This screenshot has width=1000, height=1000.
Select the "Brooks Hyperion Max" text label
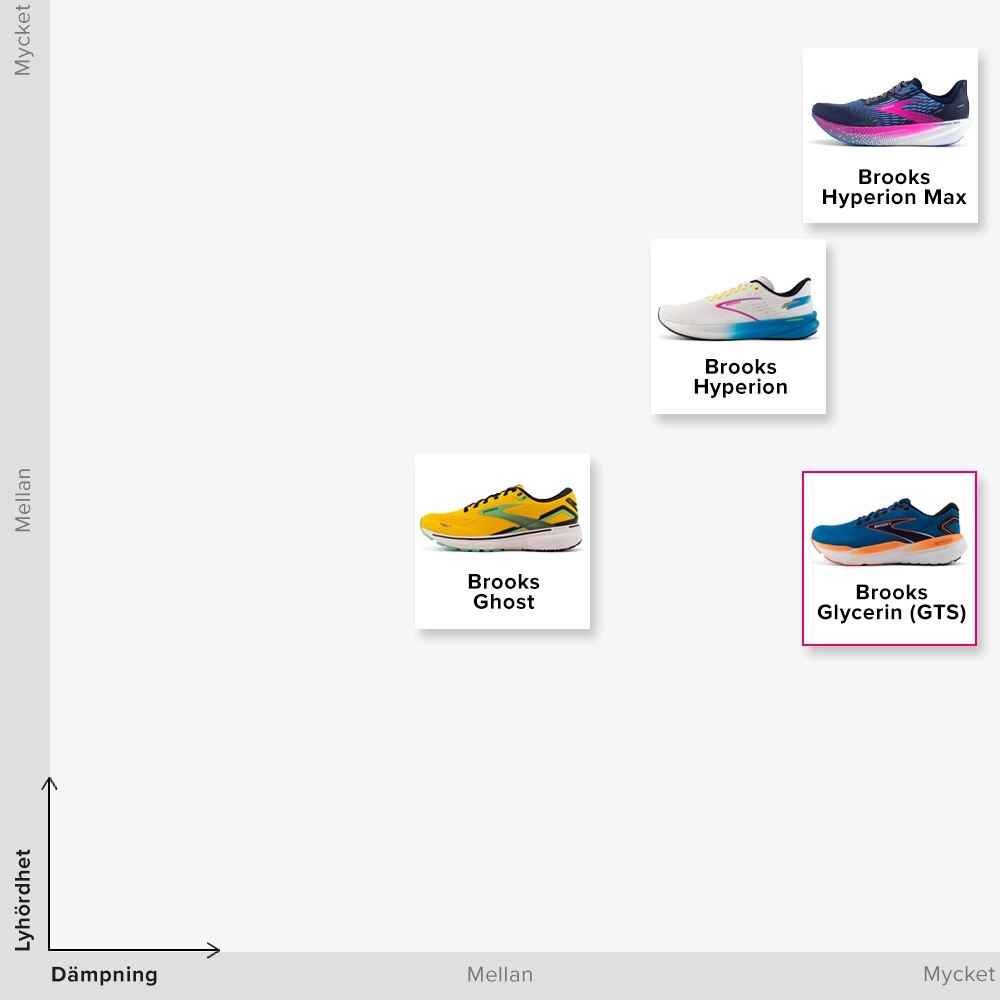click(x=893, y=187)
